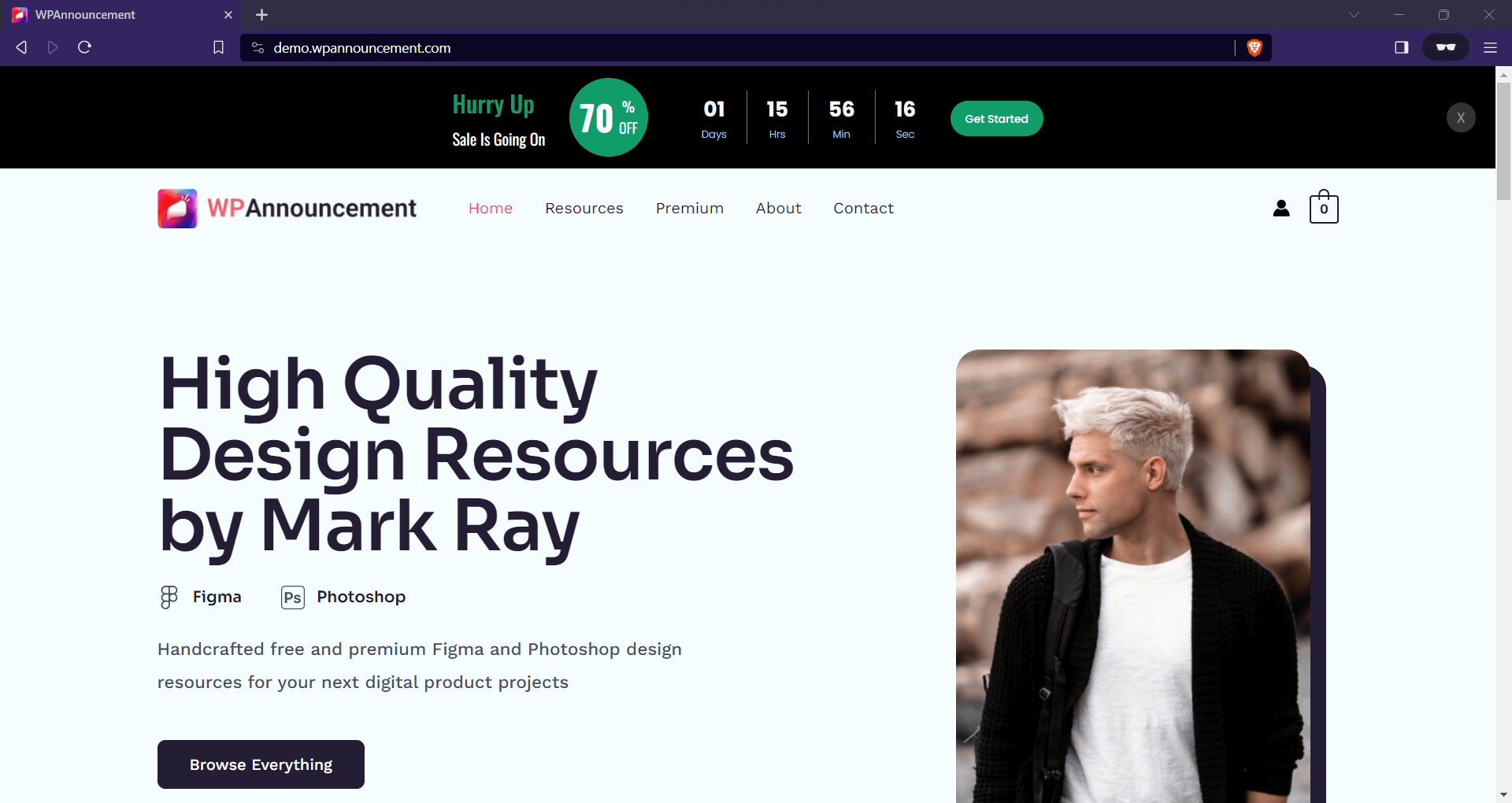This screenshot has width=1512, height=803.
Task: Open the Home menu item
Action: click(x=491, y=208)
